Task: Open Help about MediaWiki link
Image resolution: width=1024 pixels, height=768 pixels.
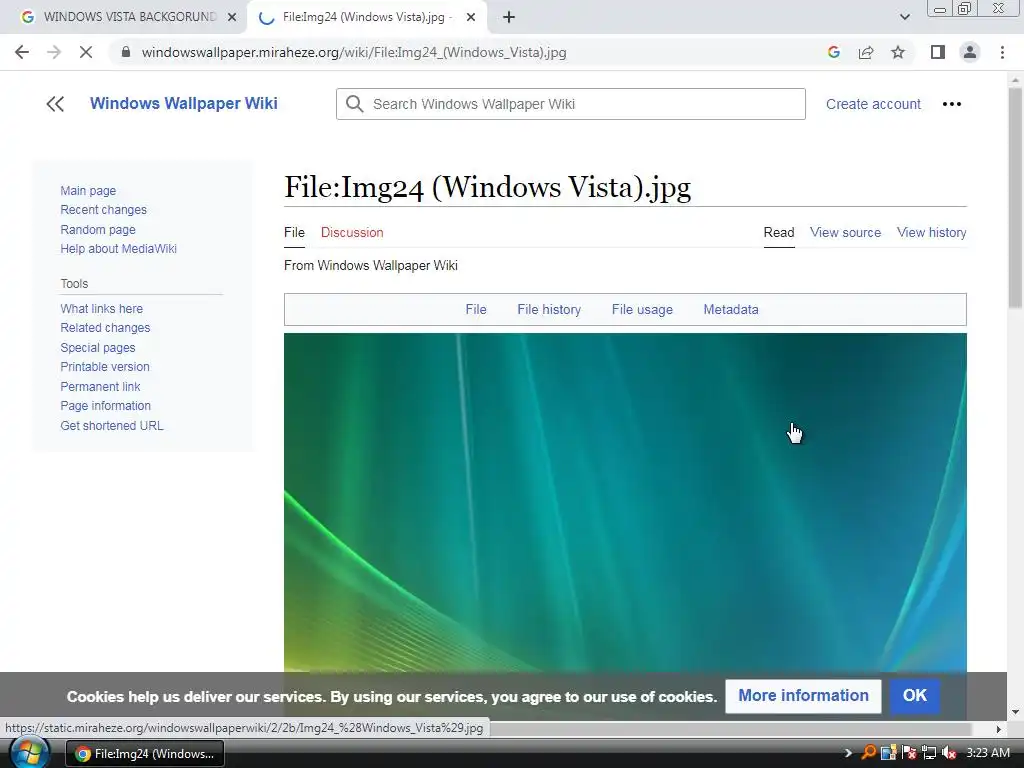Action: pos(118,249)
